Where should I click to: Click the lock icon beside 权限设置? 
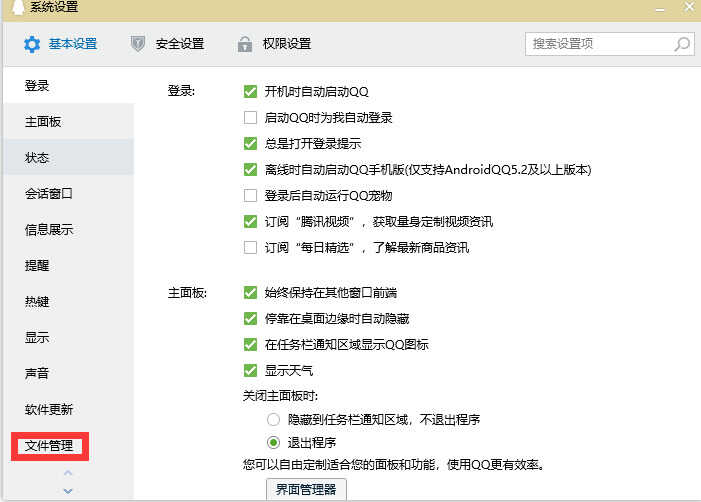point(245,44)
